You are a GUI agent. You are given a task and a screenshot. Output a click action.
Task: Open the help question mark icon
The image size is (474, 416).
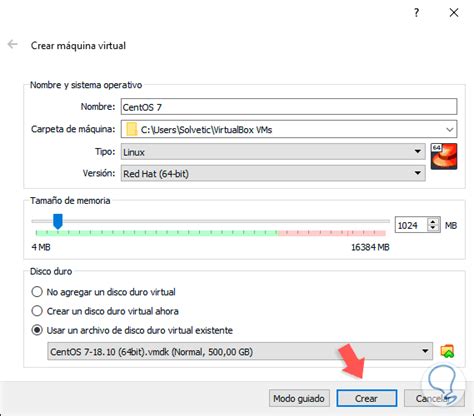tap(416, 13)
